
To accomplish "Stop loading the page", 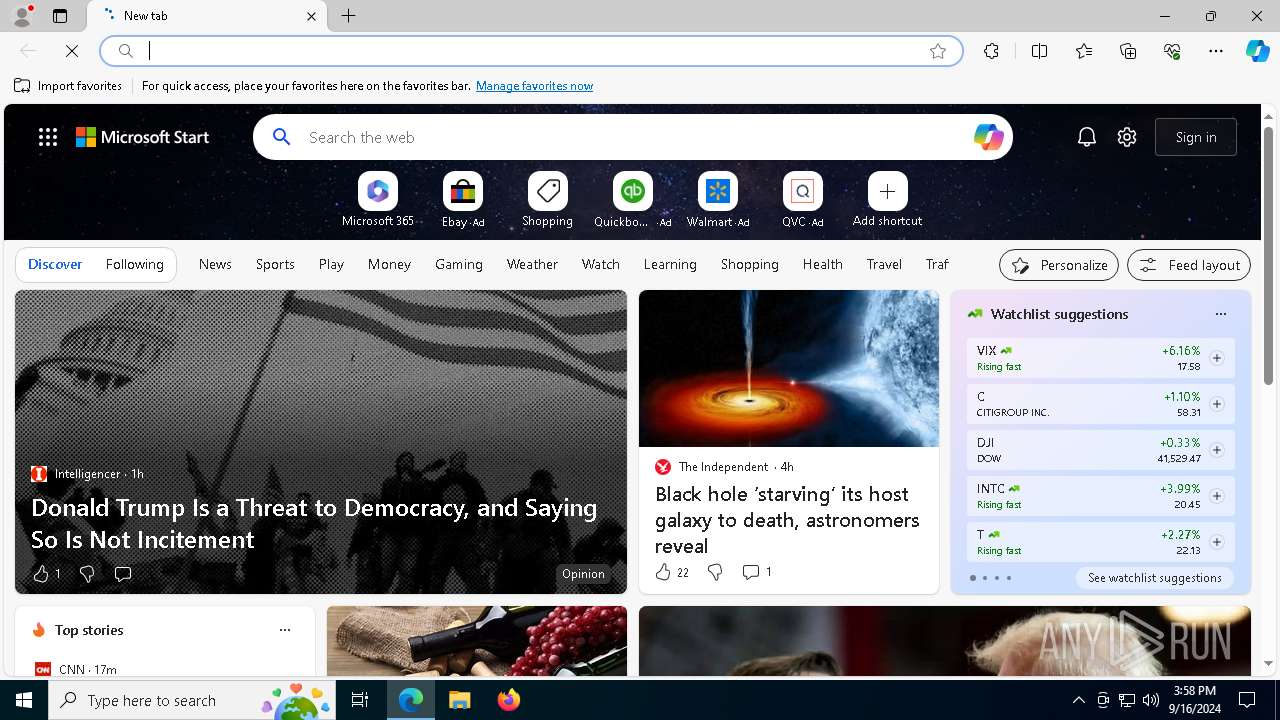I will coord(72,51).
